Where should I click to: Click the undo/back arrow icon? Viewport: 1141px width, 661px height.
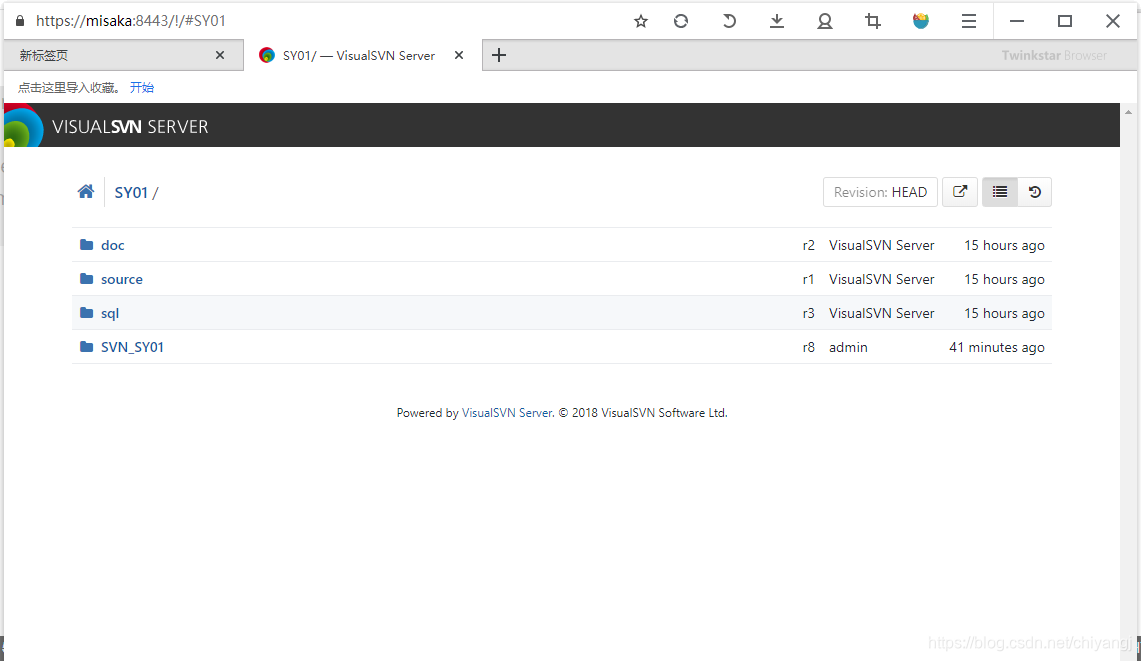pos(728,21)
